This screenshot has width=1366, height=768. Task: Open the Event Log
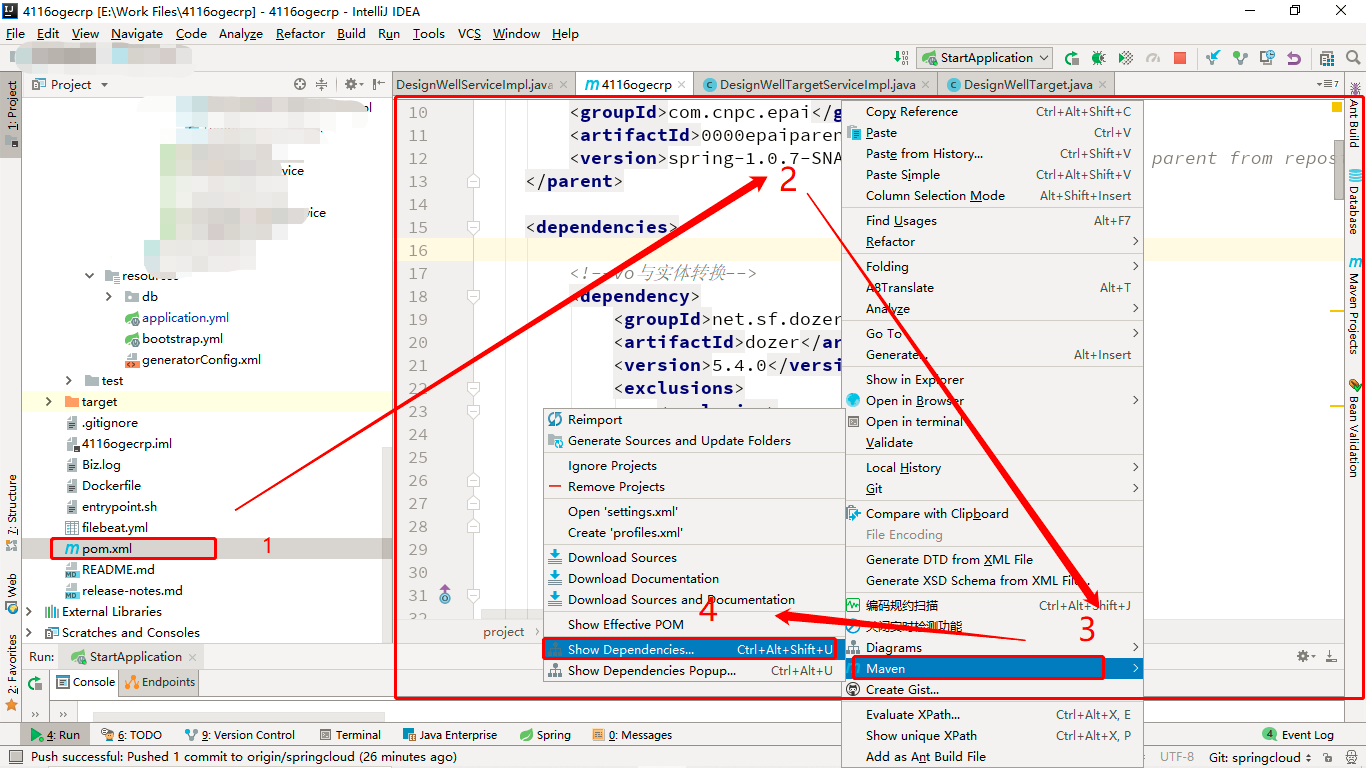[1298, 734]
